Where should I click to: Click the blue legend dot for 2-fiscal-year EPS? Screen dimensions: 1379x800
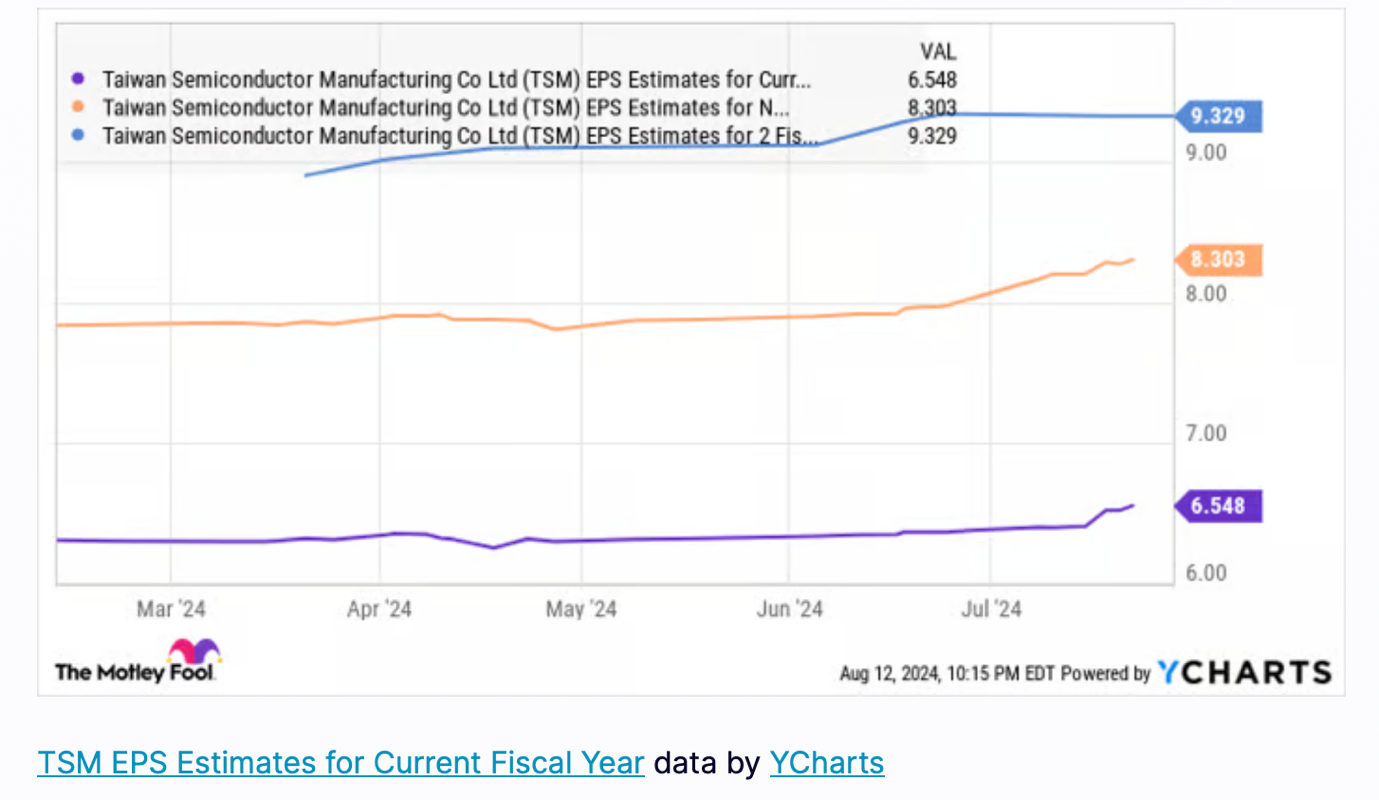(x=80, y=136)
